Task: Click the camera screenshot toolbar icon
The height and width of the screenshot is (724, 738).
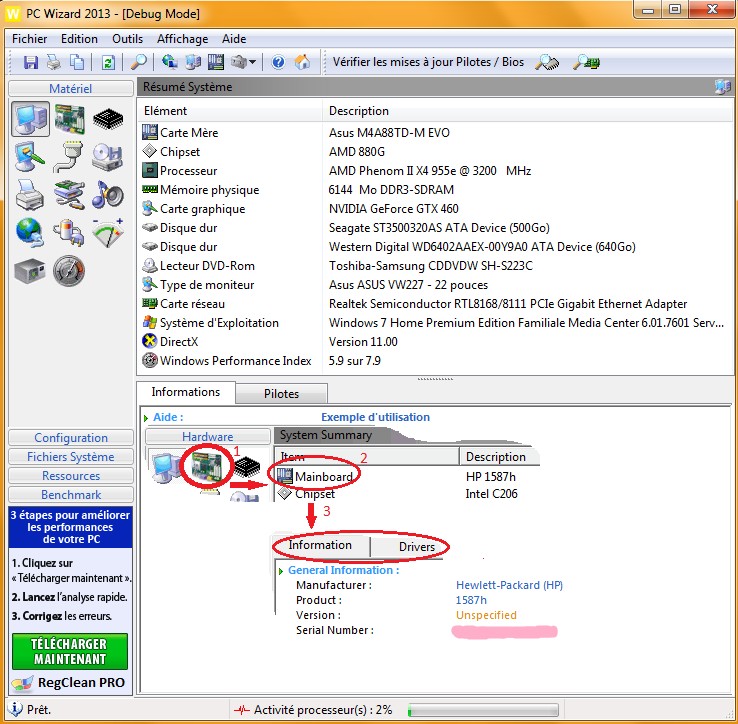Action: point(239,62)
